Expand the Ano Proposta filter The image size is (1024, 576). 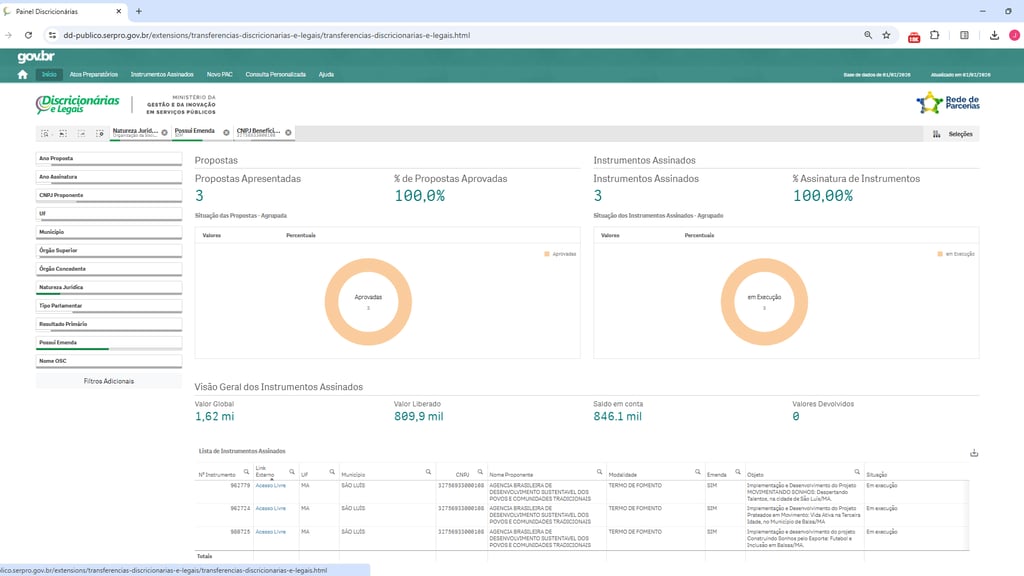pyautogui.click(x=108, y=158)
